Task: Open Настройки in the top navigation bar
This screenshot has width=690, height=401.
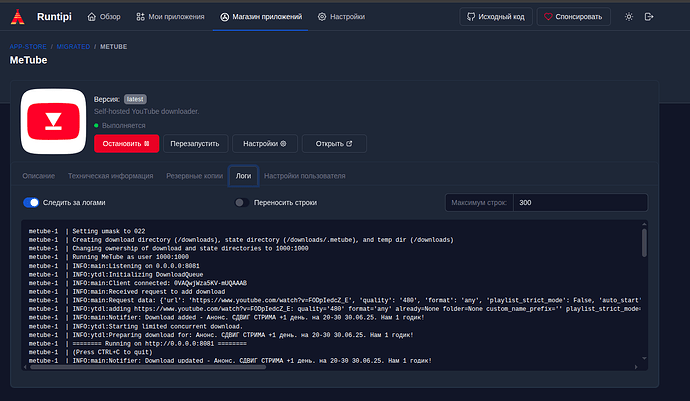Action: pos(341,17)
